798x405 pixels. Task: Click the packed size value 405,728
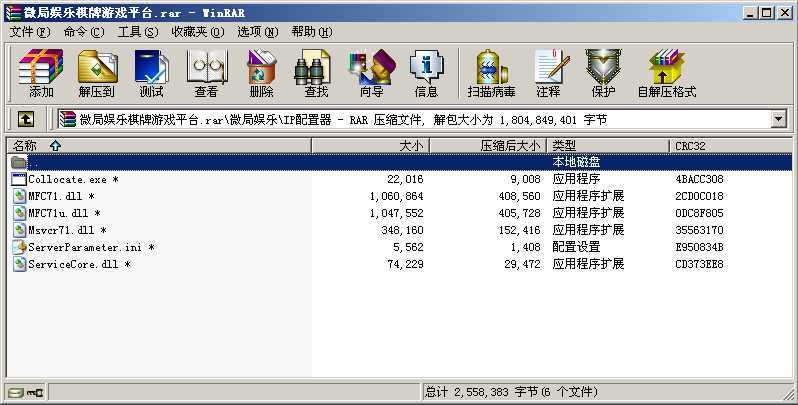pos(520,213)
